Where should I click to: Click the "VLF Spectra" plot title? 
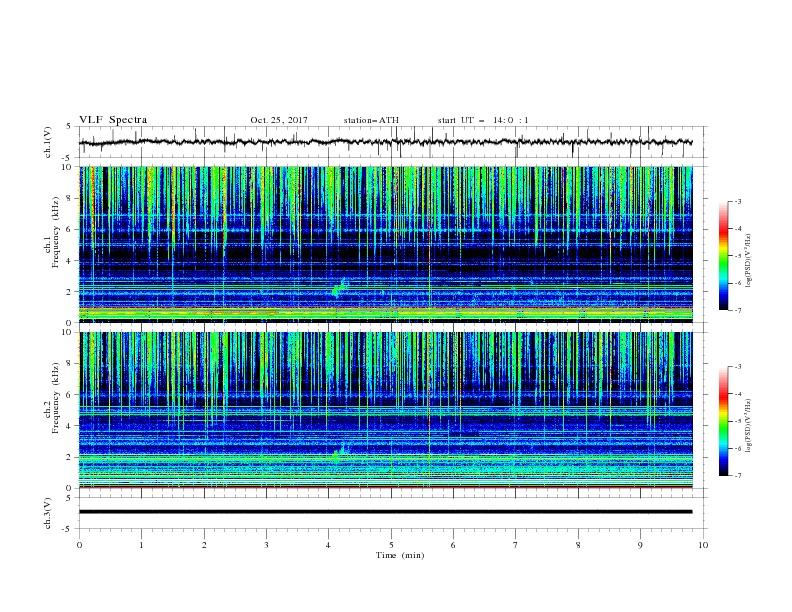click(x=113, y=120)
